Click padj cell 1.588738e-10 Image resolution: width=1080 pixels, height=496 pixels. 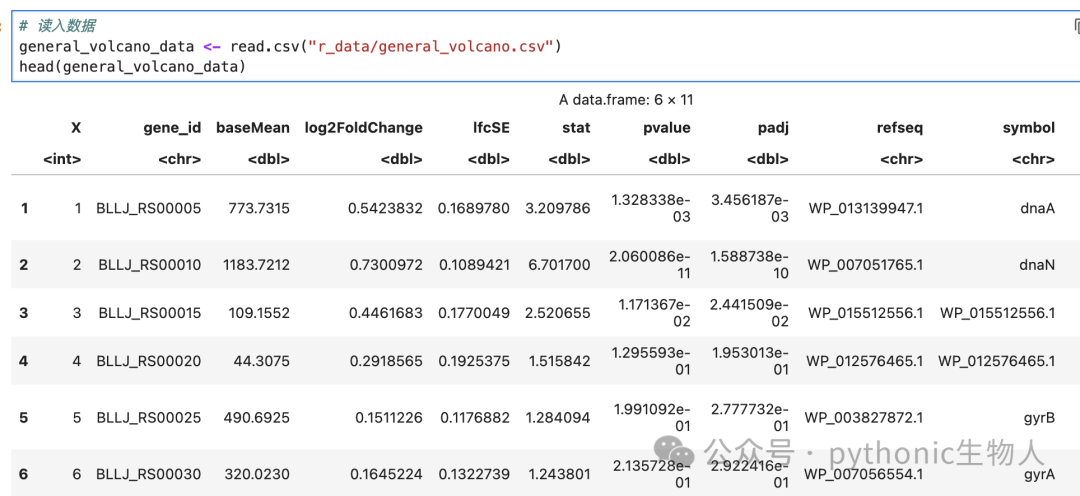(749, 265)
